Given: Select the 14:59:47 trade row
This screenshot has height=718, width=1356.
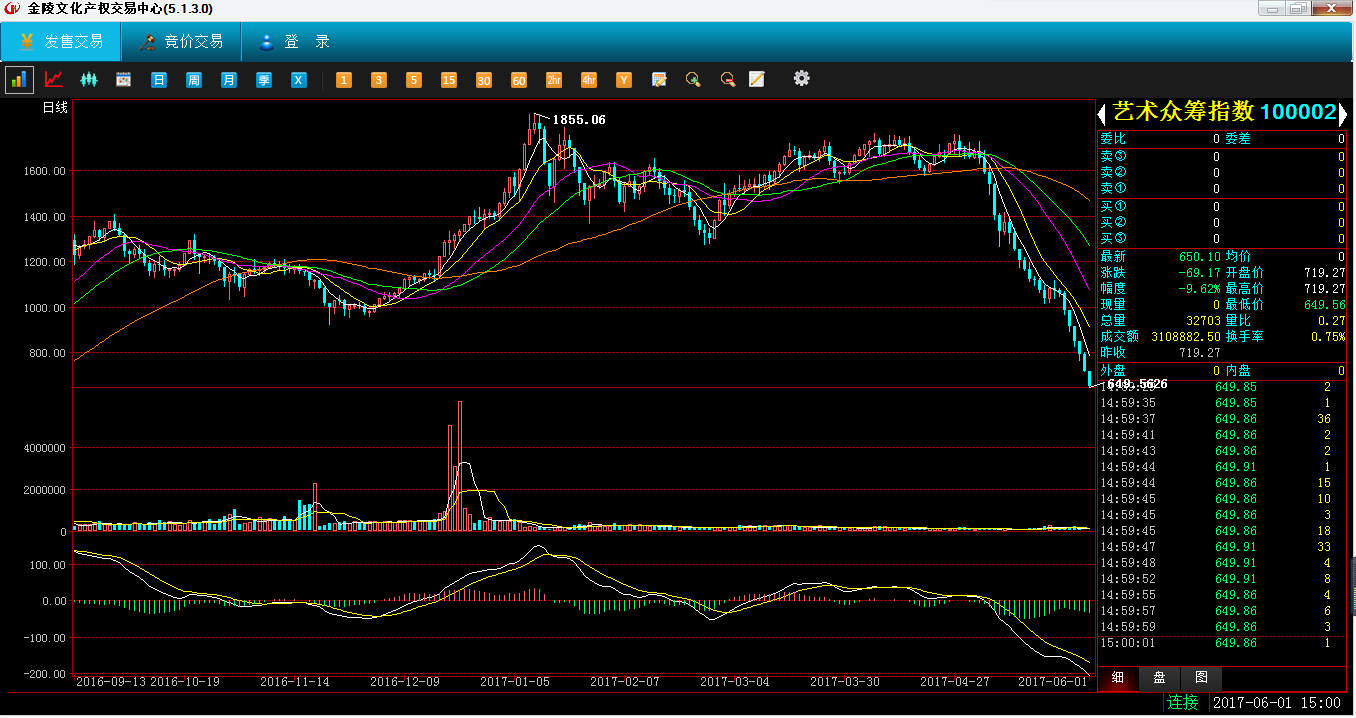Looking at the screenshot, I should point(1222,547).
